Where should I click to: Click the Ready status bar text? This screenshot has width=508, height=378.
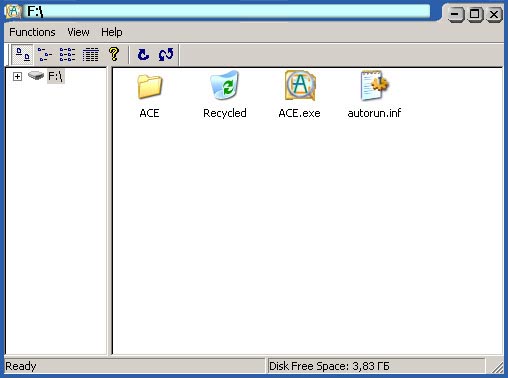[x=21, y=366]
